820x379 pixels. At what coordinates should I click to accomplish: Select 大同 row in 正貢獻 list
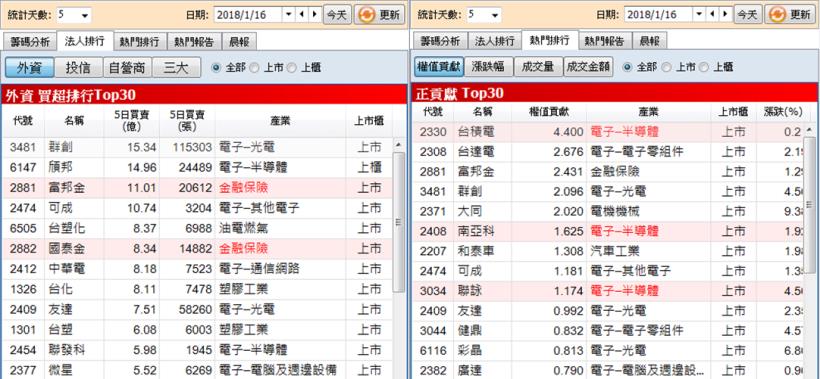(609, 211)
